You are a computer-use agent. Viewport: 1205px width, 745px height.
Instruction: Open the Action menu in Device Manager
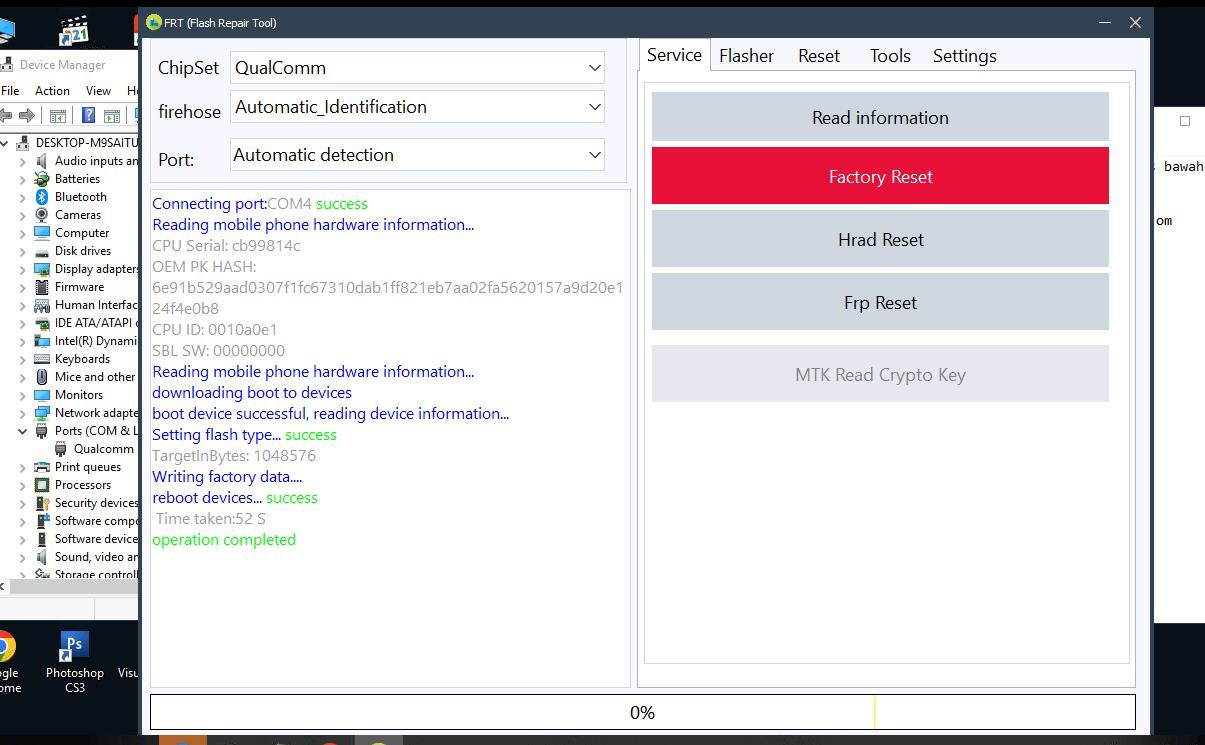pos(52,90)
